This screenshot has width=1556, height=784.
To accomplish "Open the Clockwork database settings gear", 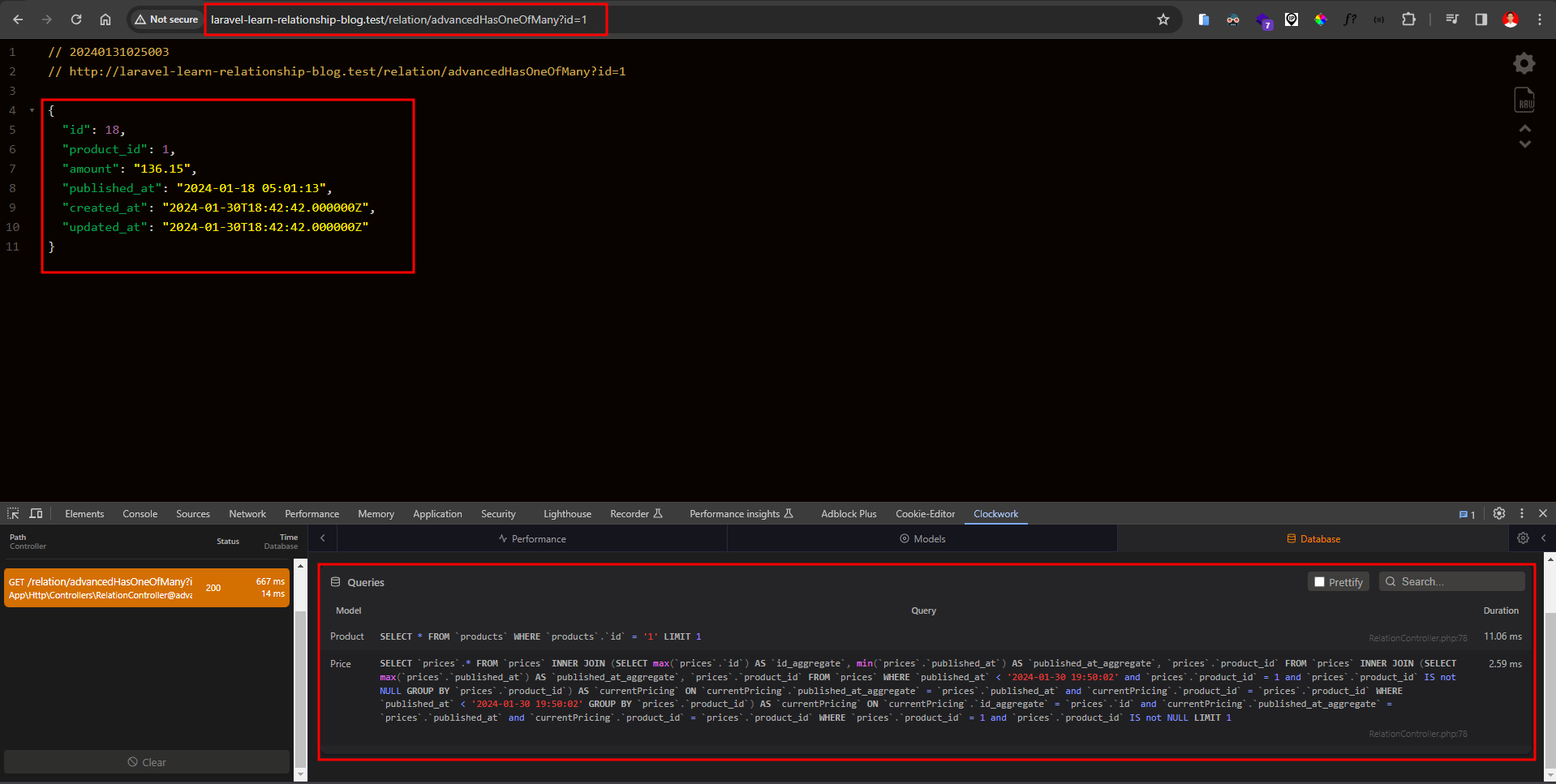I will (1523, 538).
